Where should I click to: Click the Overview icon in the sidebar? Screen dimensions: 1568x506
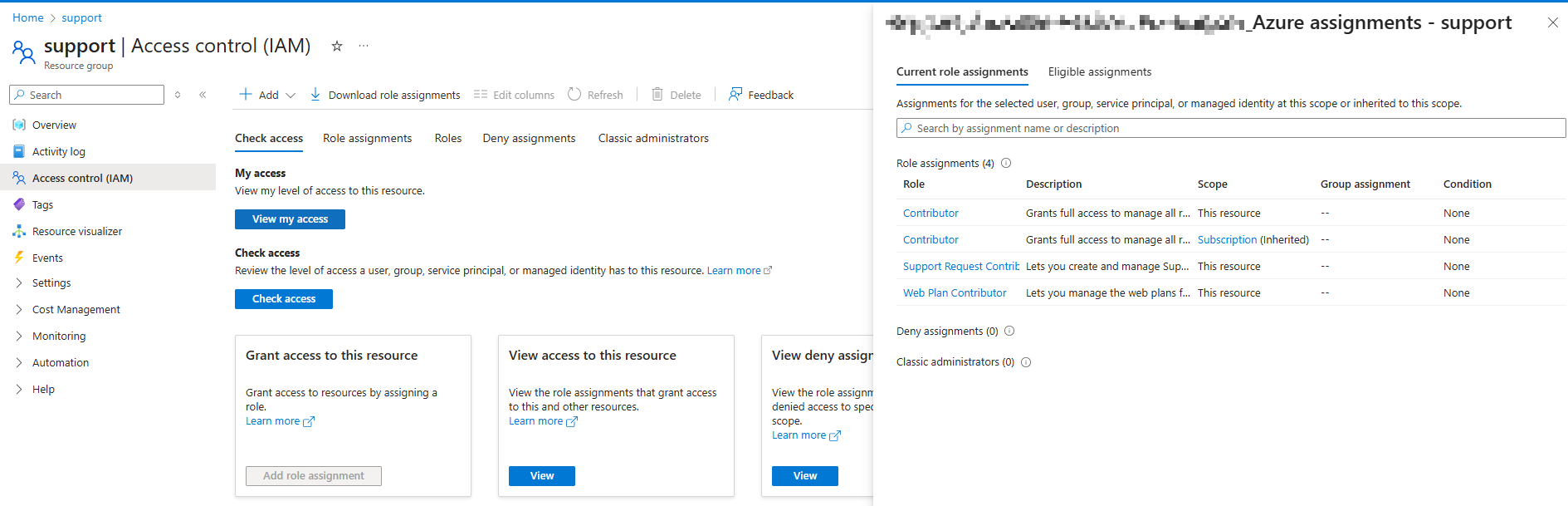pyautogui.click(x=19, y=125)
